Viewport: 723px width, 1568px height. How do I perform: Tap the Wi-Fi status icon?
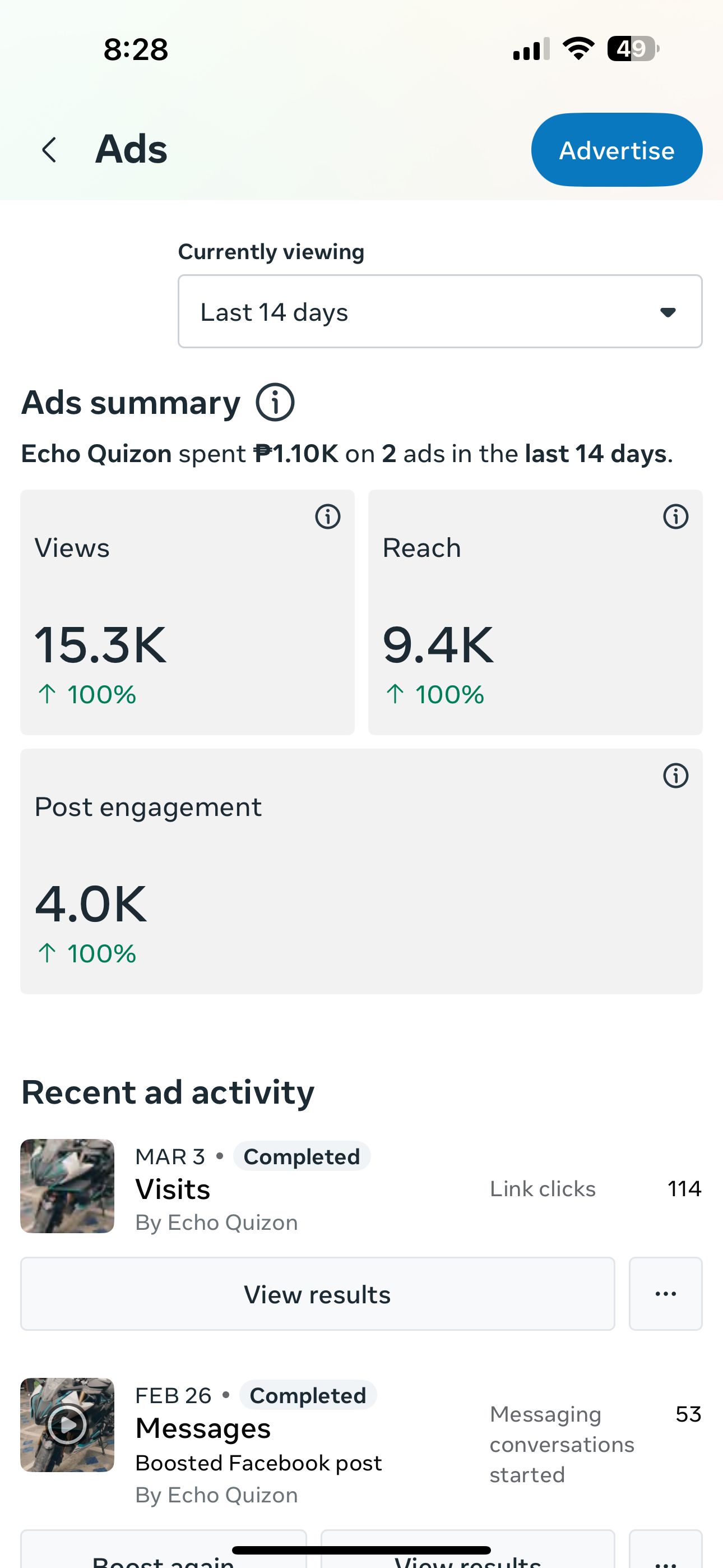coord(578,49)
